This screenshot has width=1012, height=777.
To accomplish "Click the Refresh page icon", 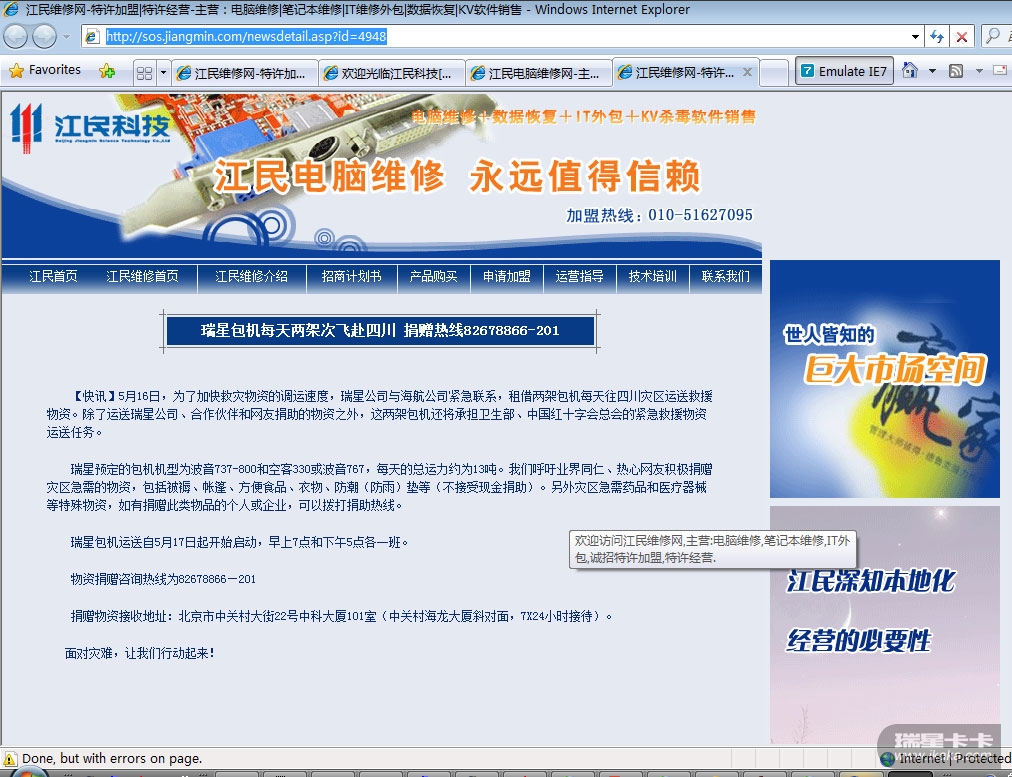I will 936,37.
